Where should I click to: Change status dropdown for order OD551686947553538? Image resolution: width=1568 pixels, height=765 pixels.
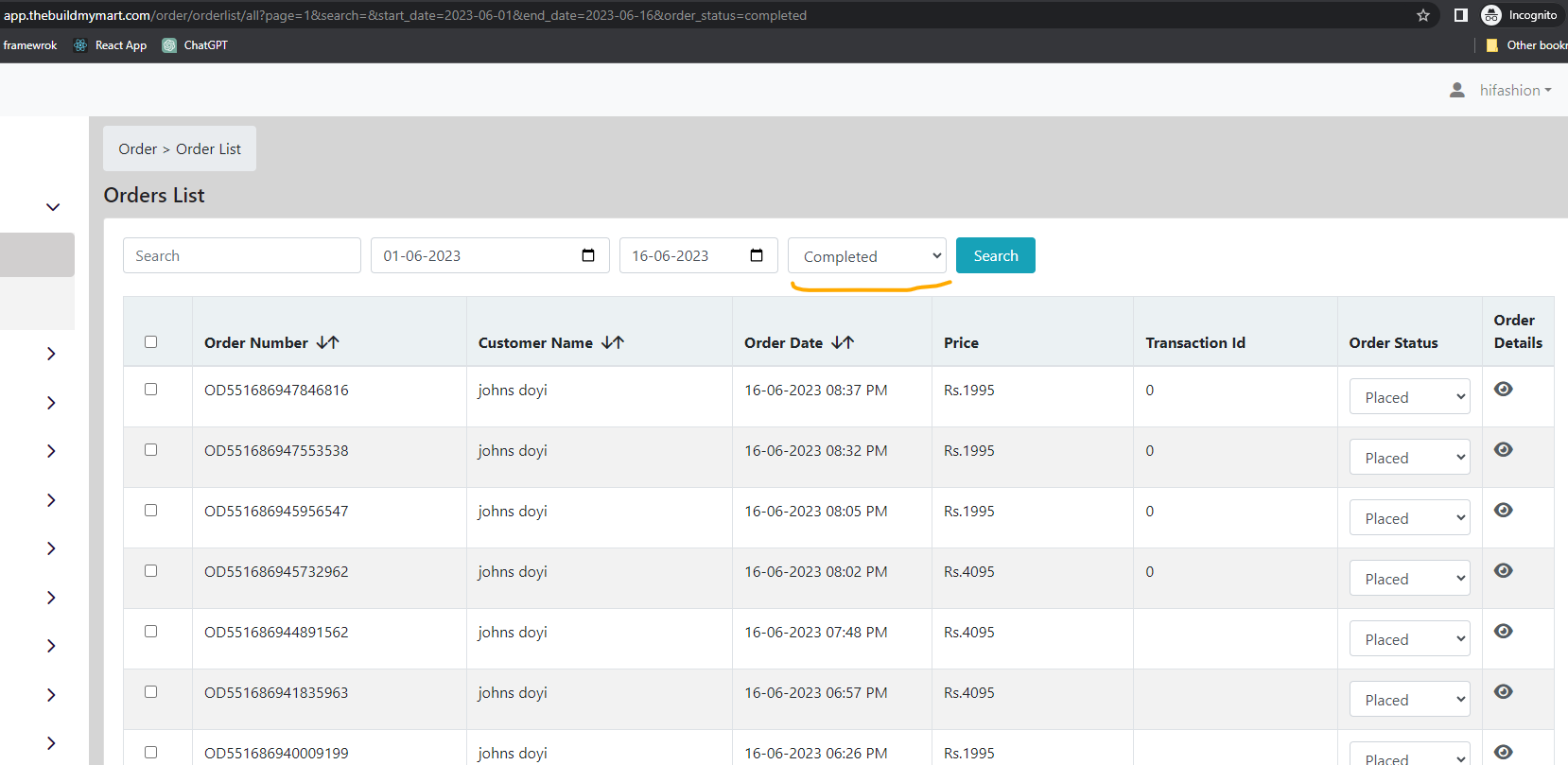click(x=1409, y=458)
